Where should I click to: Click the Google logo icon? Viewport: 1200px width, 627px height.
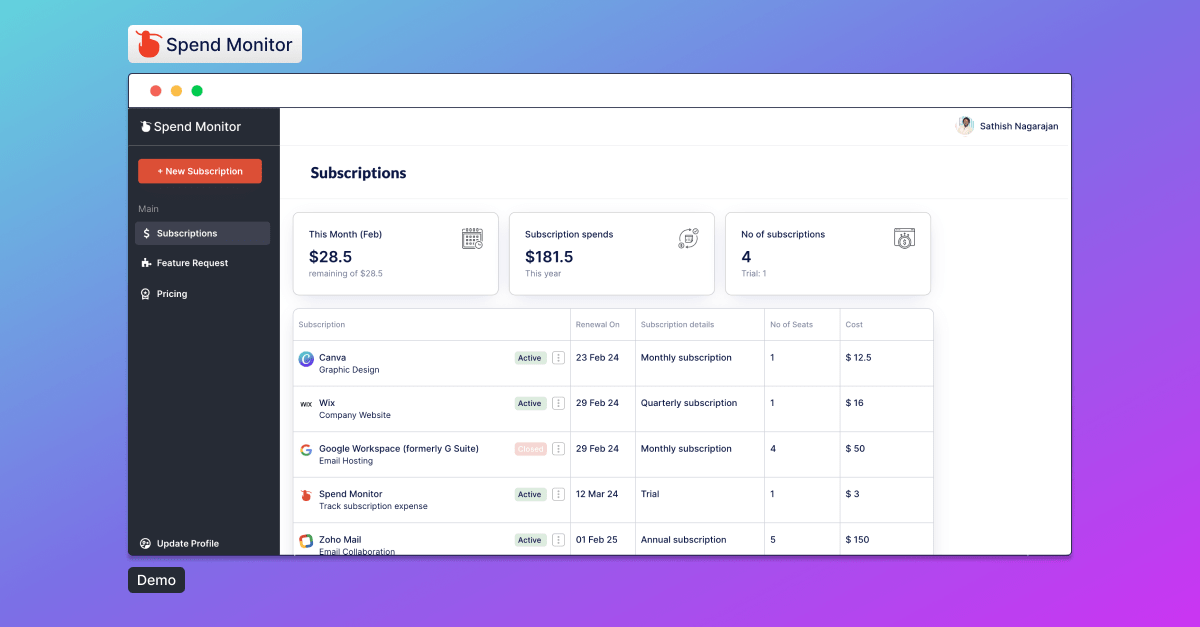coord(306,450)
